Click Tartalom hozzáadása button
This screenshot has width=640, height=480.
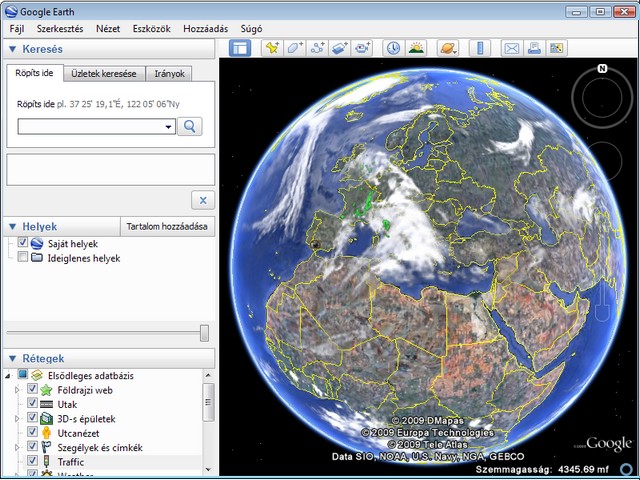(x=167, y=227)
